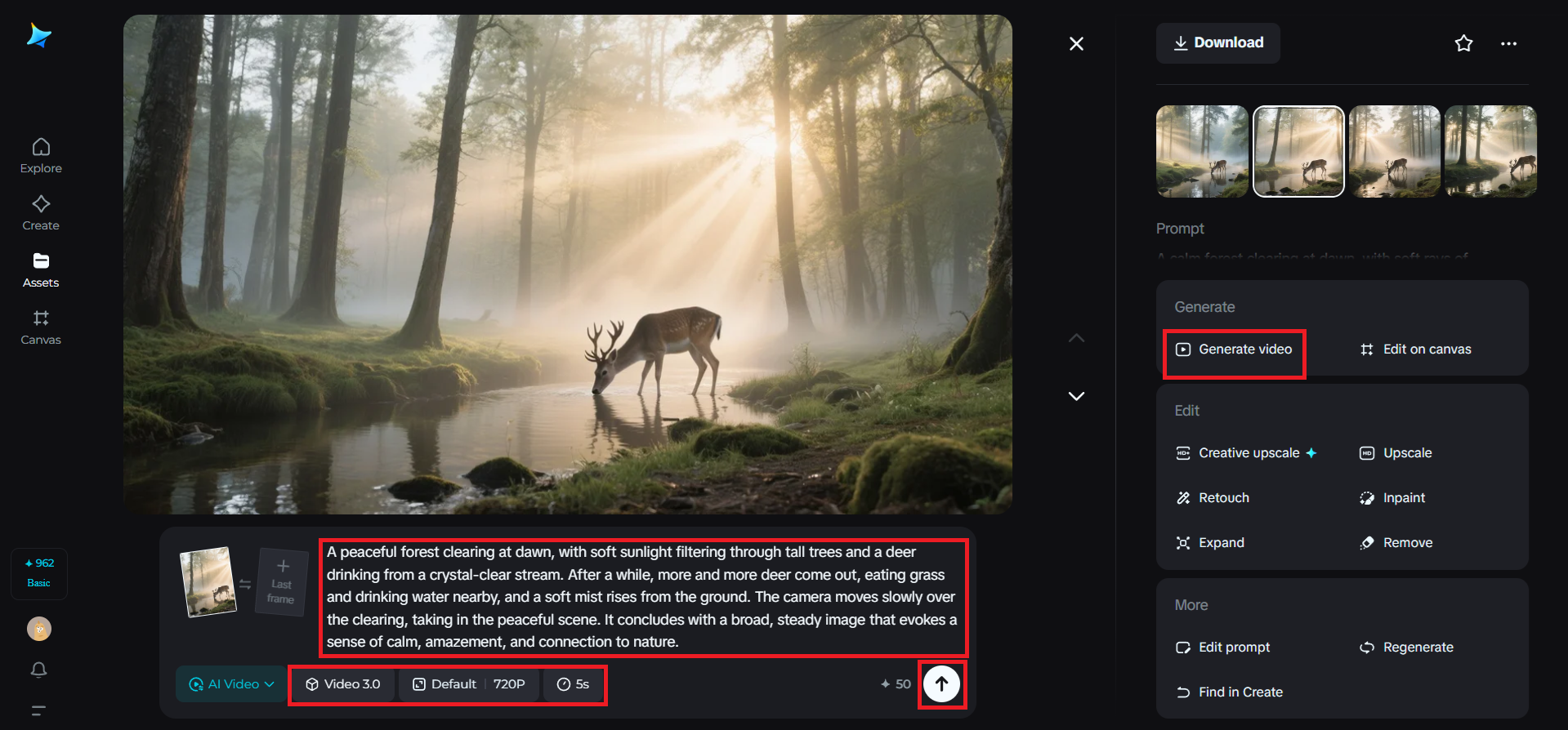Click the truncated Prompt text in side panel
1568x730 pixels.
tap(1312, 256)
